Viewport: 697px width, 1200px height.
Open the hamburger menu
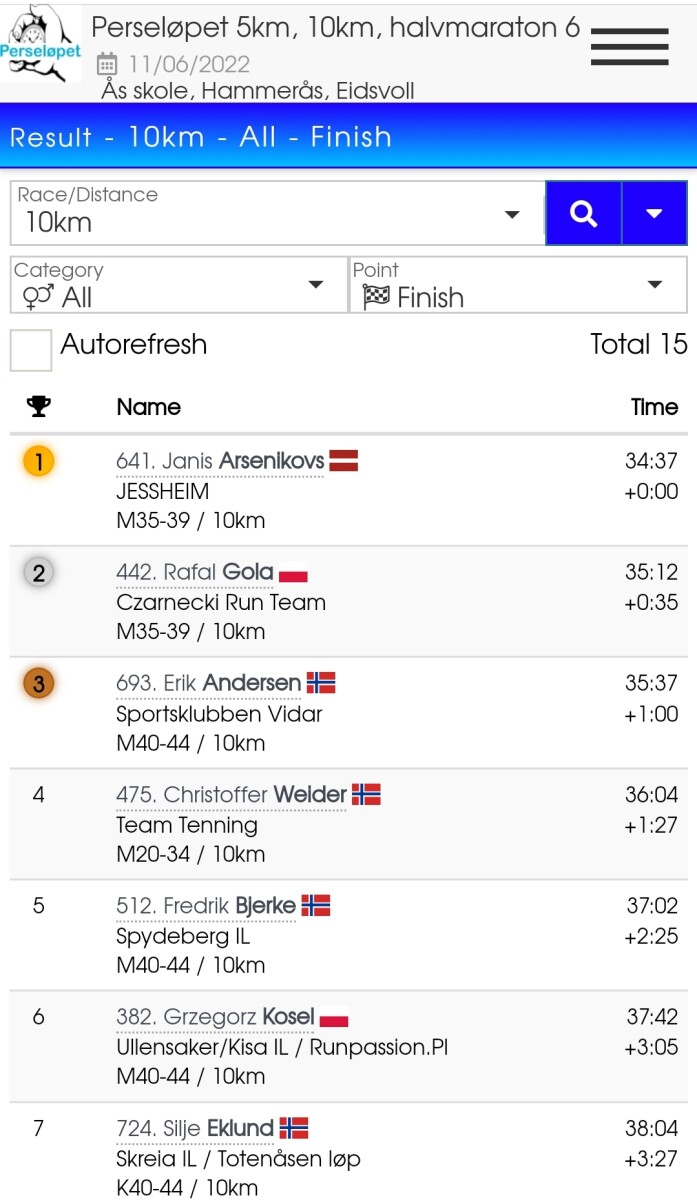tap(629, 46)
